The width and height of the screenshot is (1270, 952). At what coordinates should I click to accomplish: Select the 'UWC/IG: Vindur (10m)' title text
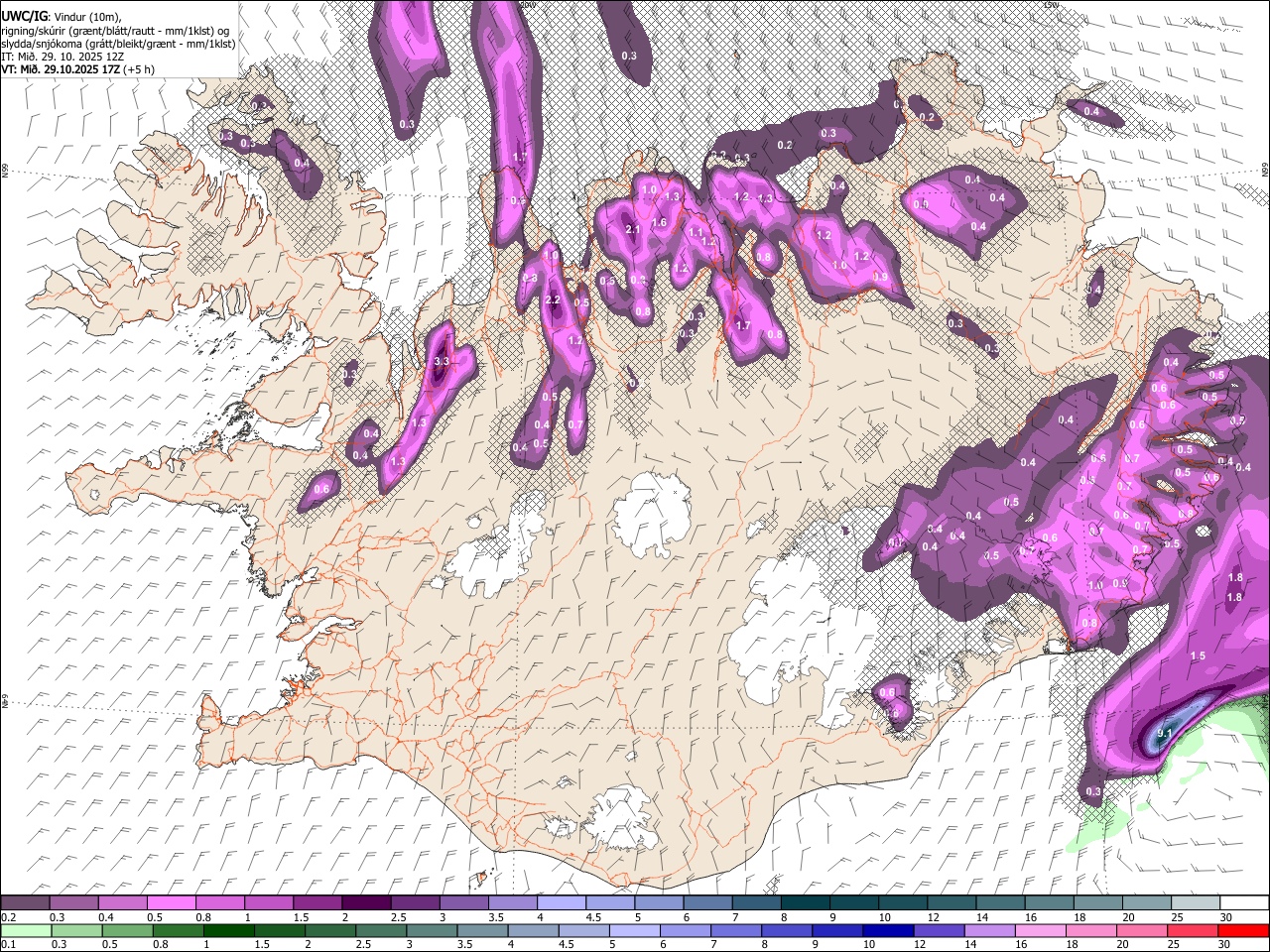point(62,16)
